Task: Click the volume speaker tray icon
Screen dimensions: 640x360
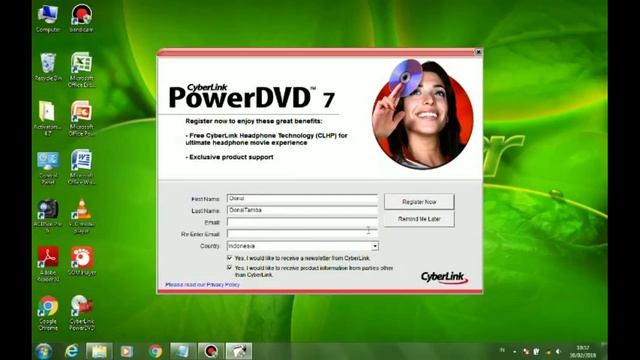Action: 558,351
